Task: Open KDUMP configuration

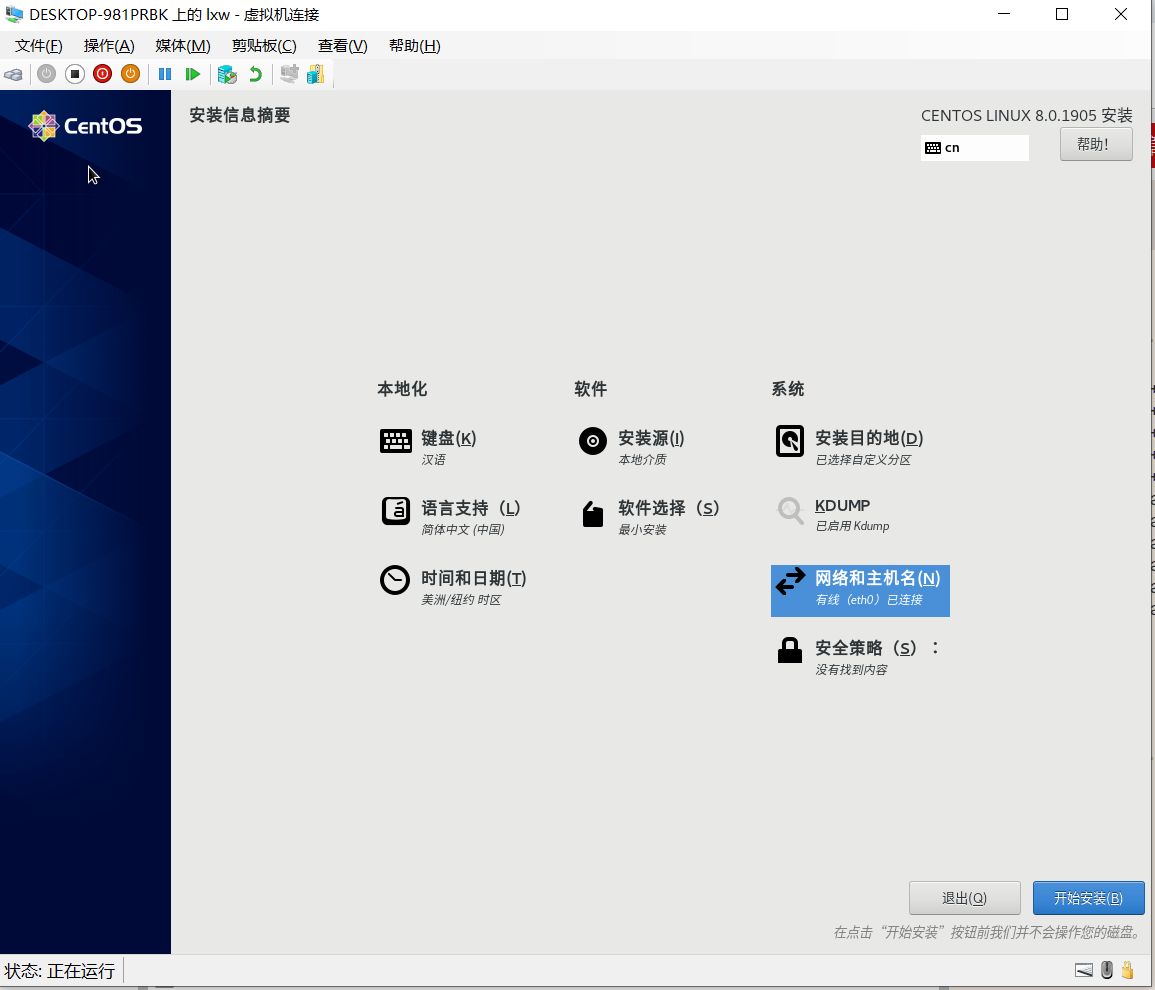Action: [x=843, y=505]
